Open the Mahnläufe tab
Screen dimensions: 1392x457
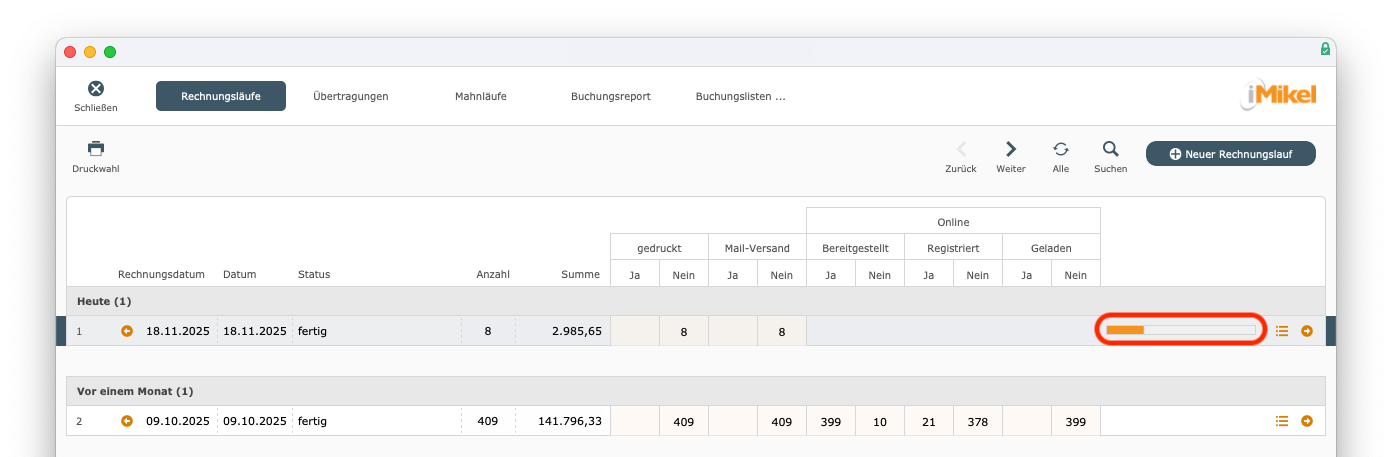coord(480,96)
